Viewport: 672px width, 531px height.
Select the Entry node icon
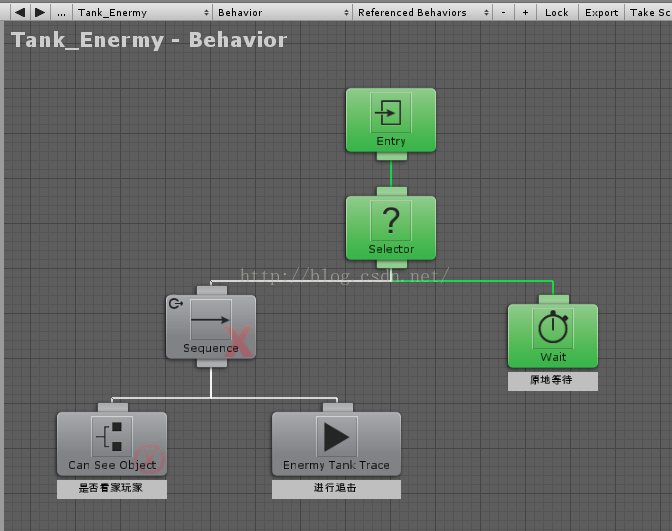click(x=390, y=113)
